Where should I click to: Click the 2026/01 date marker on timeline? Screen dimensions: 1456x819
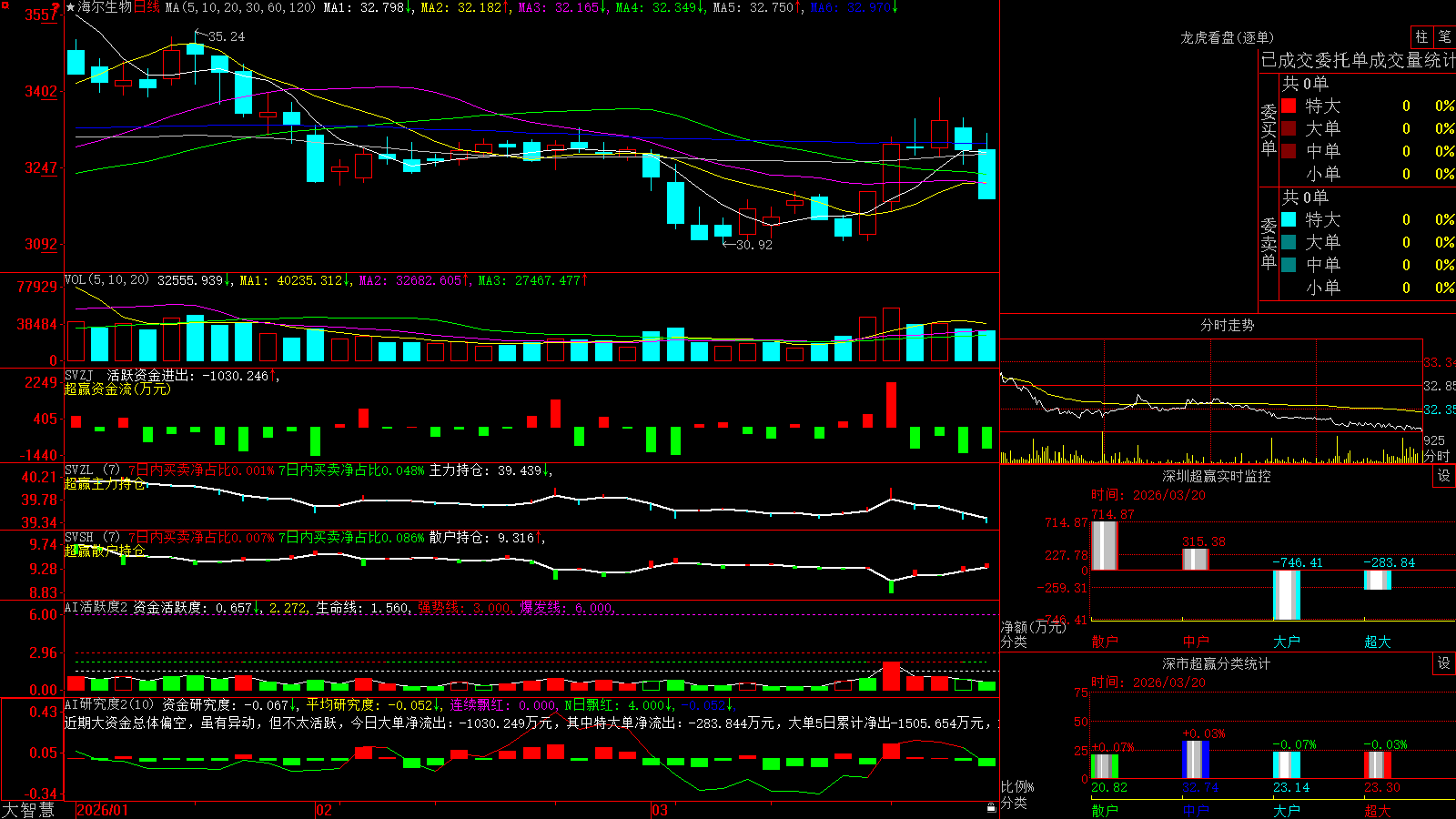(103, 810)
